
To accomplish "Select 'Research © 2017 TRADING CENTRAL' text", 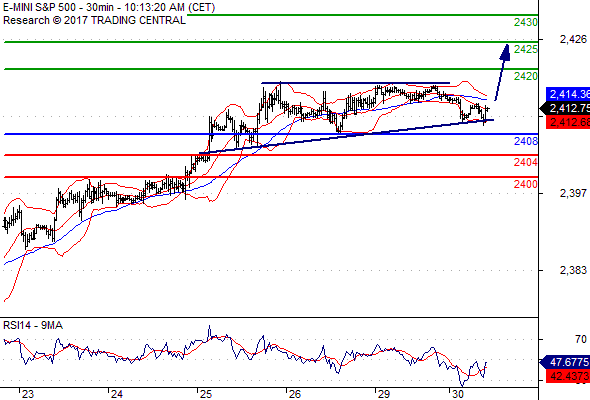I will coord(94,20).
